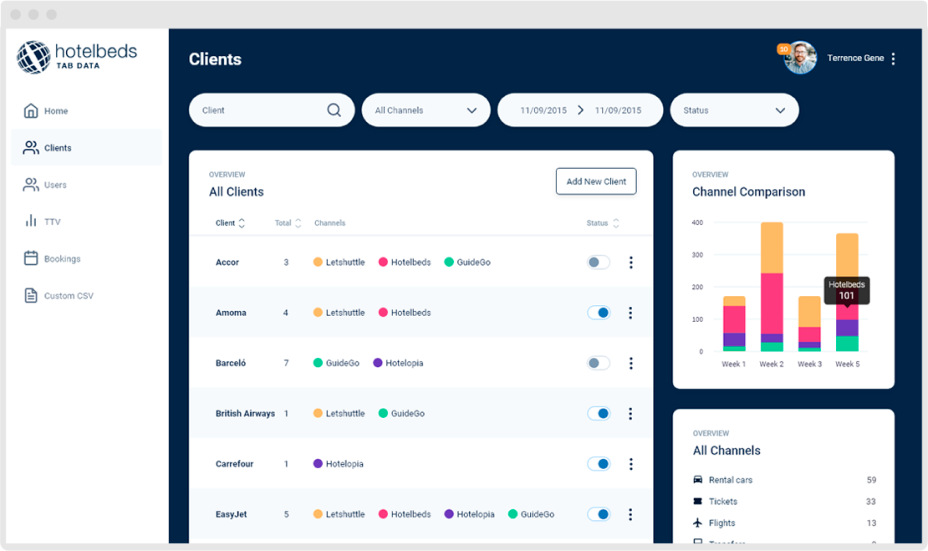Open kebab menu beside Terrence Gene

pyautogui.click(x=893, y=59)
